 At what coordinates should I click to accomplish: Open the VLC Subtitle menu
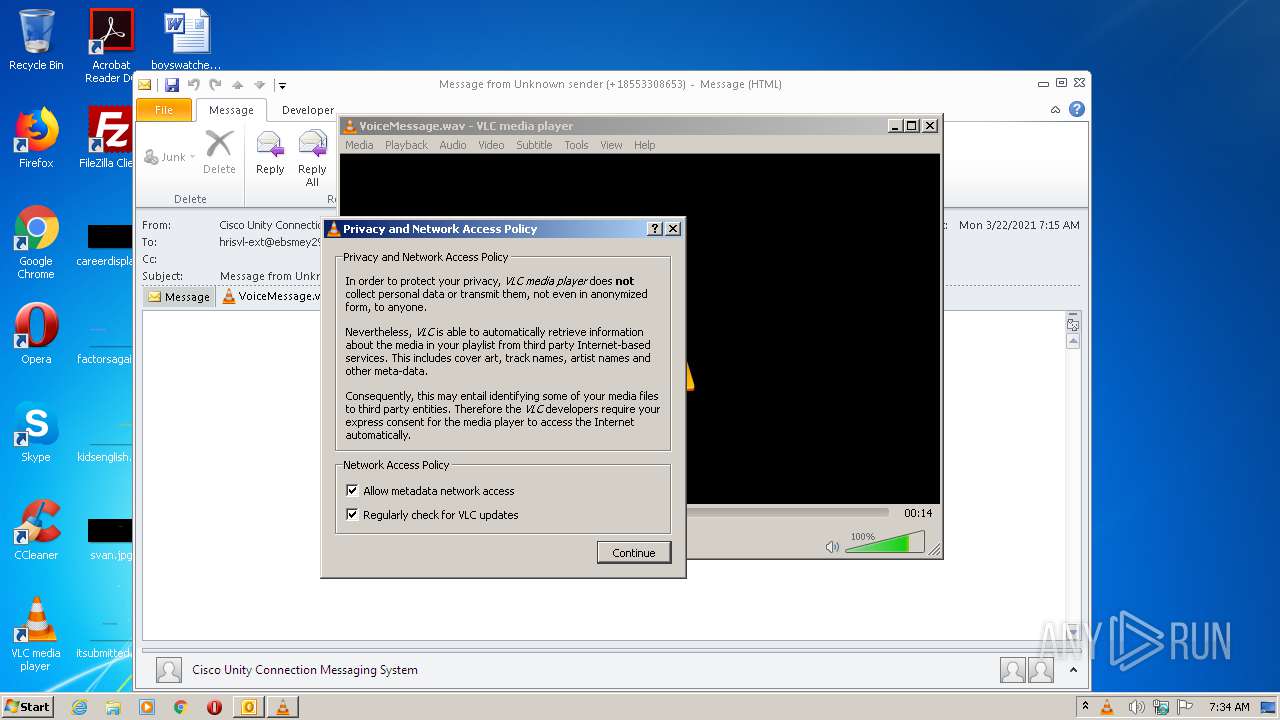pos(534,145)
